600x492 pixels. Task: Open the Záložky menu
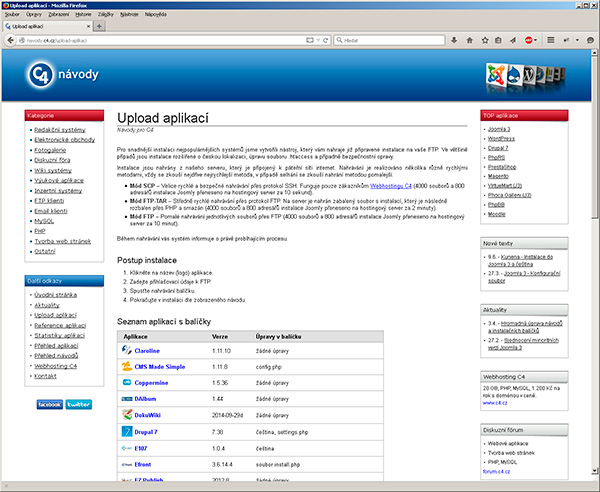coord(106,15)
